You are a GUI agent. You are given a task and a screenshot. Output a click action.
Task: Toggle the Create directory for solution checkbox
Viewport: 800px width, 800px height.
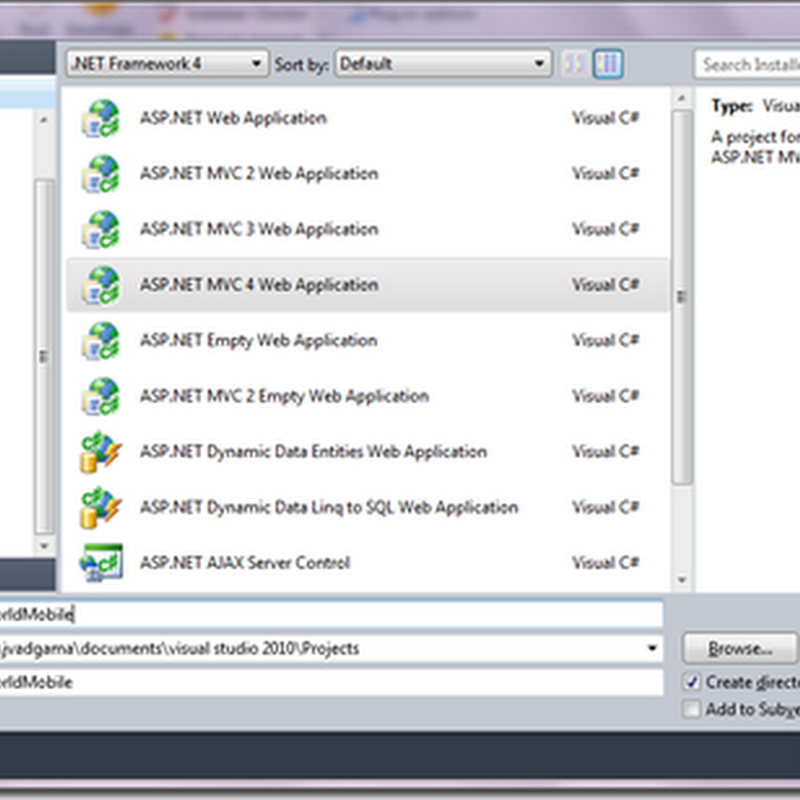(691, 682)
